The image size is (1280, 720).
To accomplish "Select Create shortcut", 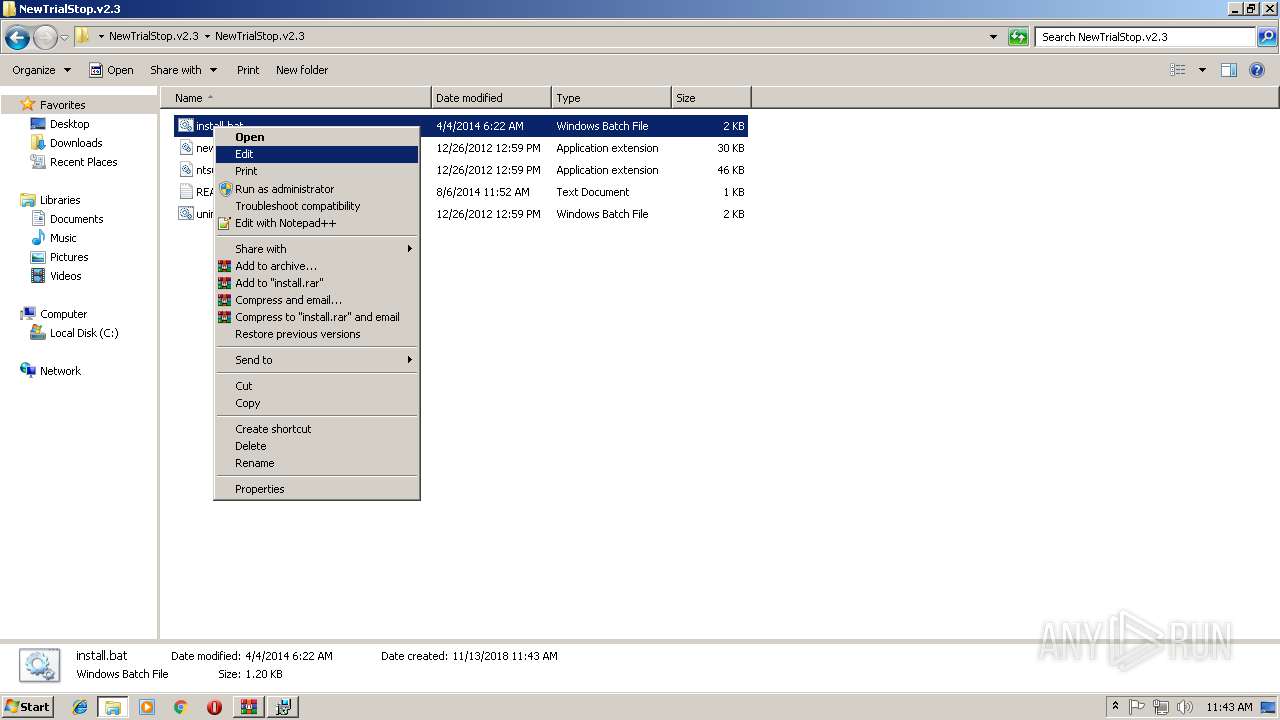I will [317, 429].
